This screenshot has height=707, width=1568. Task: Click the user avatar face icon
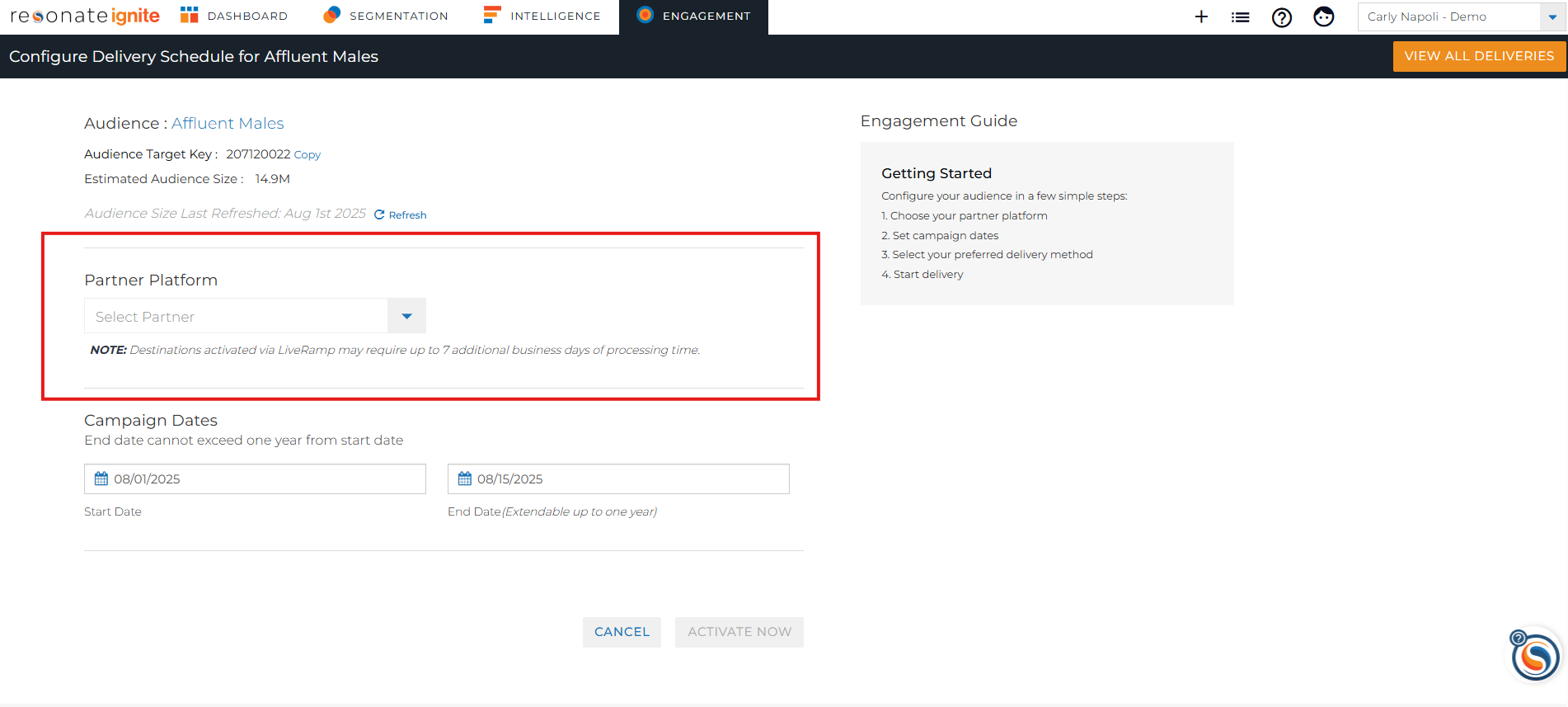coord(1323,16)
